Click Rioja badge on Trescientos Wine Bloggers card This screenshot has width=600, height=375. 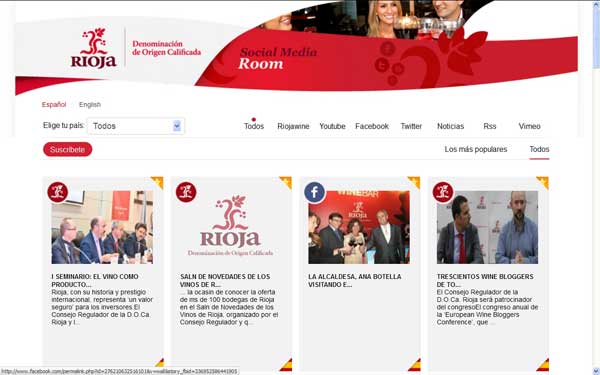(443, 192)
